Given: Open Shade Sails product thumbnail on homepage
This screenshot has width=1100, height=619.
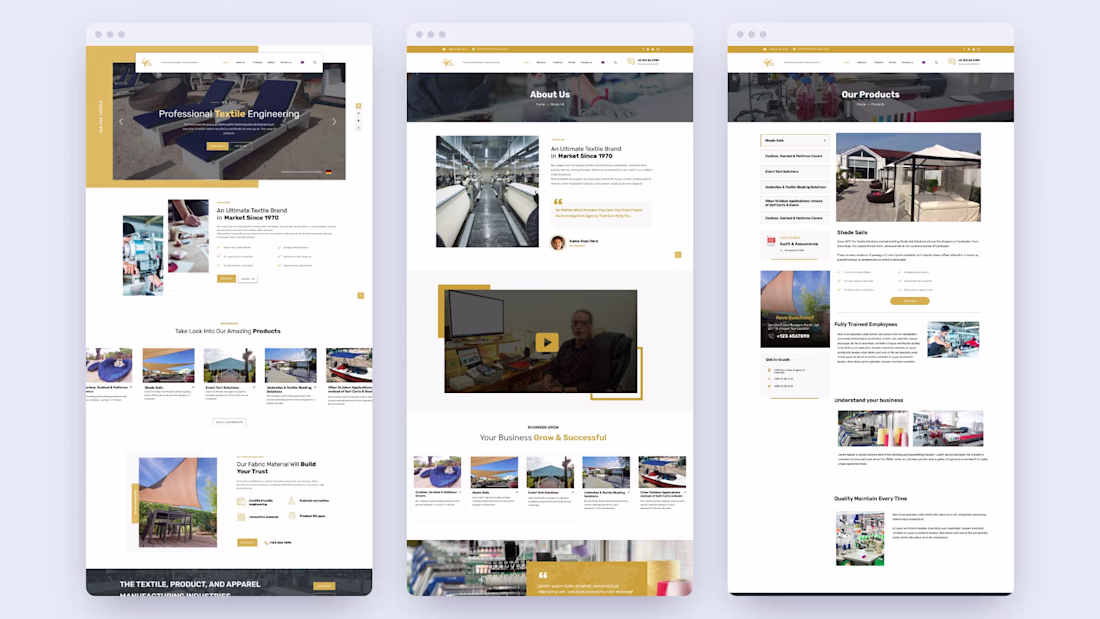Looking at the screenshot, I should [168, 366].
